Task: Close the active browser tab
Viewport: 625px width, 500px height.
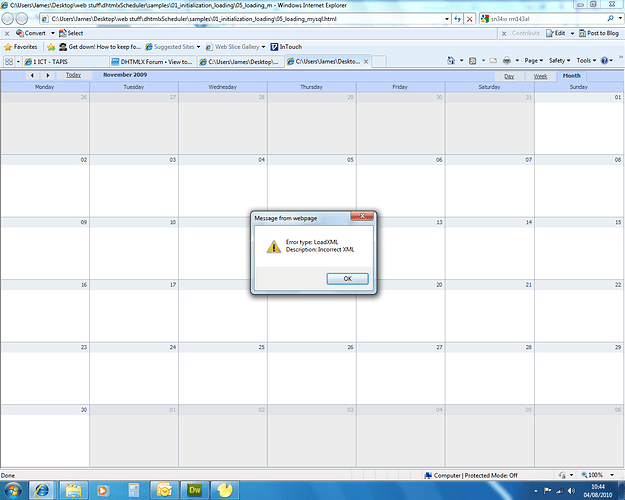Action: [x=366, y=62]
